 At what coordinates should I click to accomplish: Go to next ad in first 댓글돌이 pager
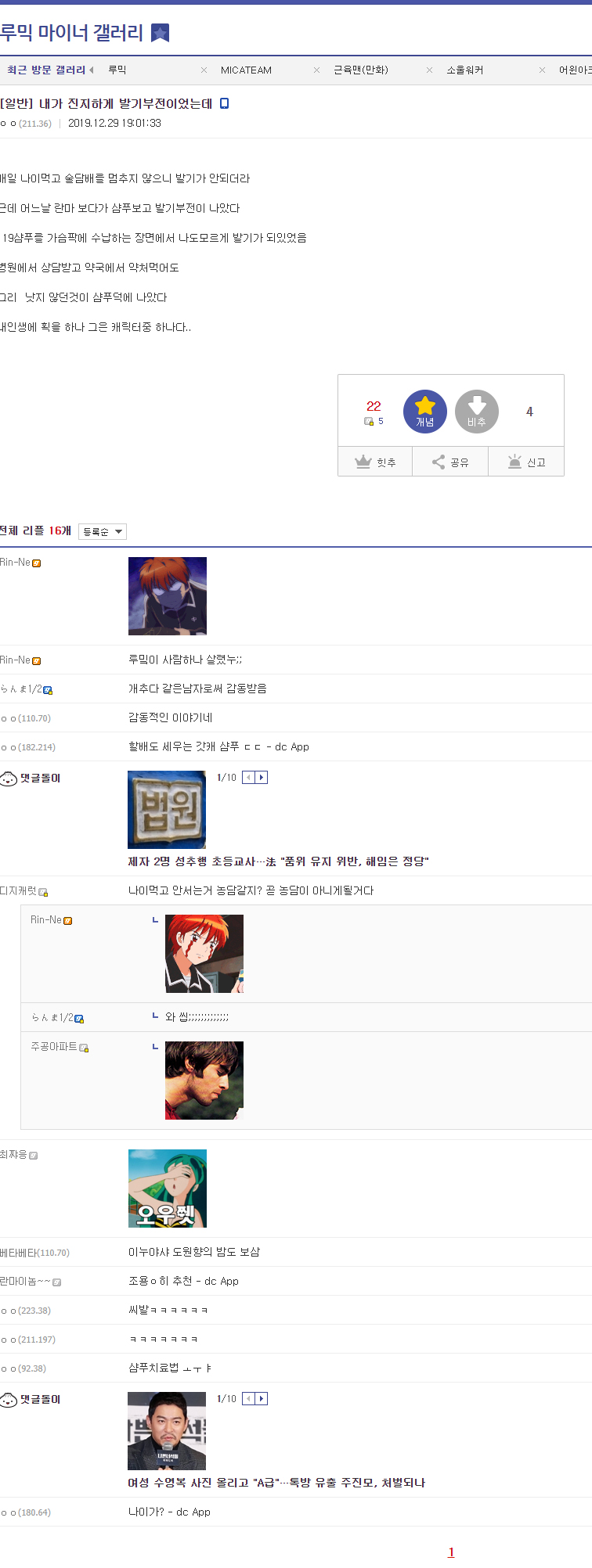(262, 777)
